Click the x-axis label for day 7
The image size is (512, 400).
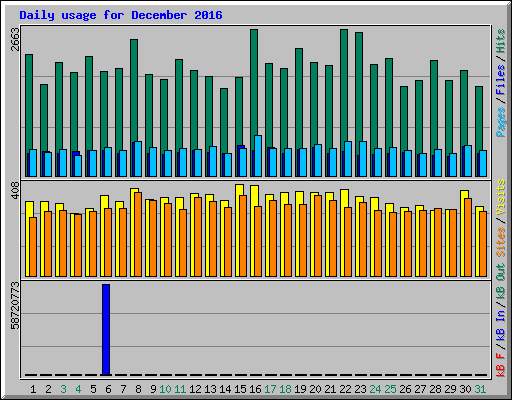123,389
